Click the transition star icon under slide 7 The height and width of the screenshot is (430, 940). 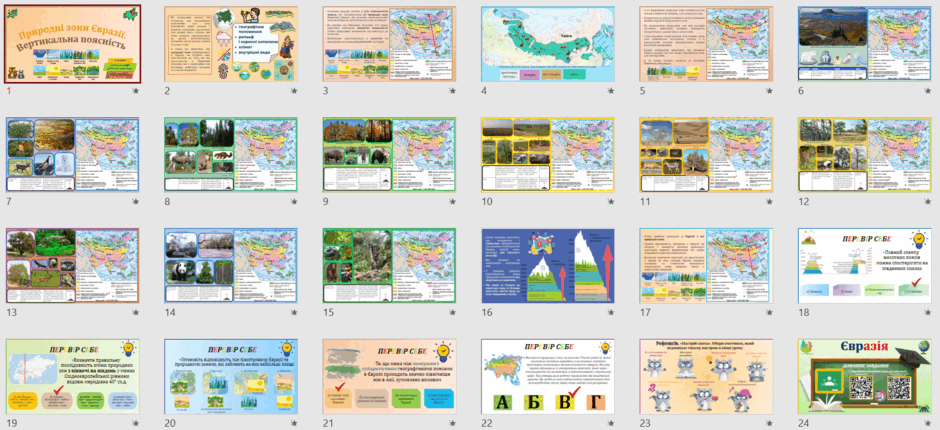pyautogui.click(x=136, y=202)
